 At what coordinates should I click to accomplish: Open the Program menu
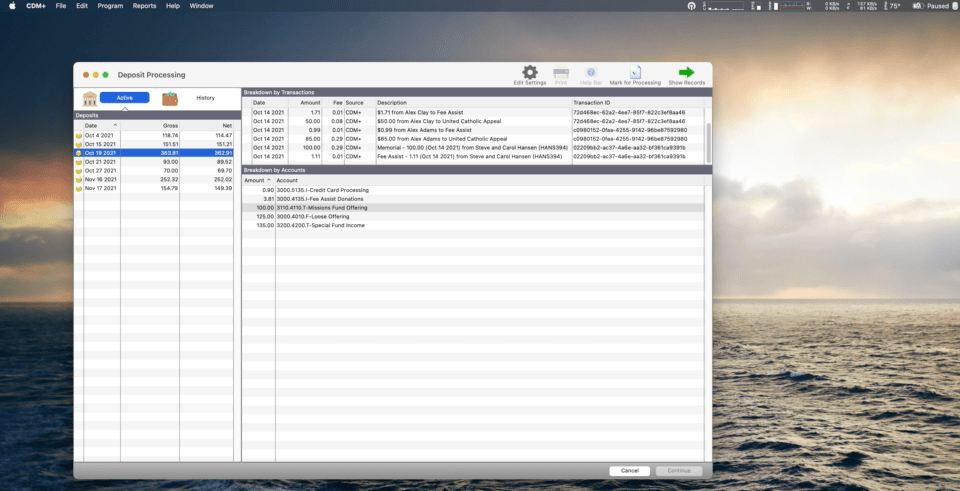pyautogui.click(x=111, y=6)
